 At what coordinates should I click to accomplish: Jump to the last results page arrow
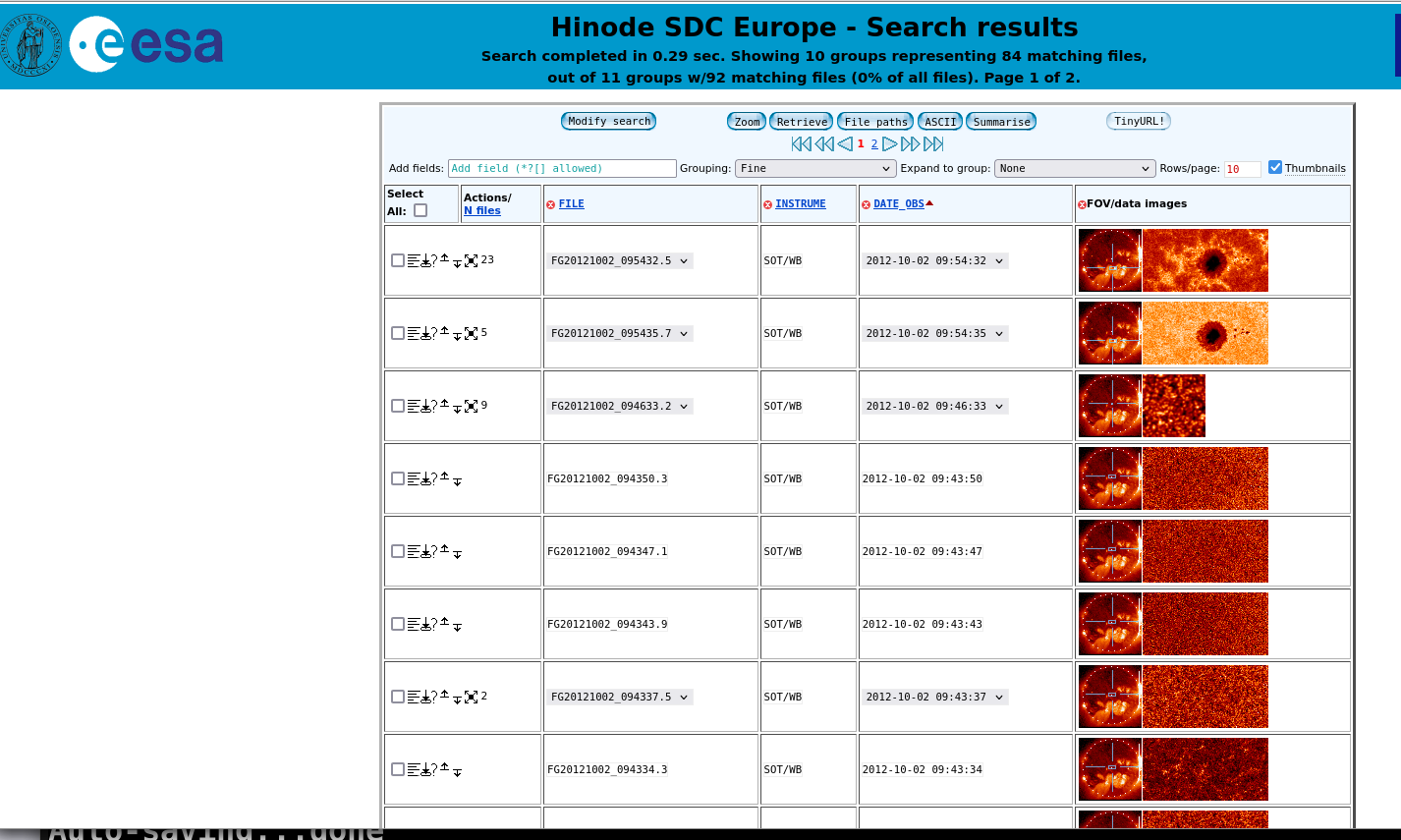[x=933, y=144]
